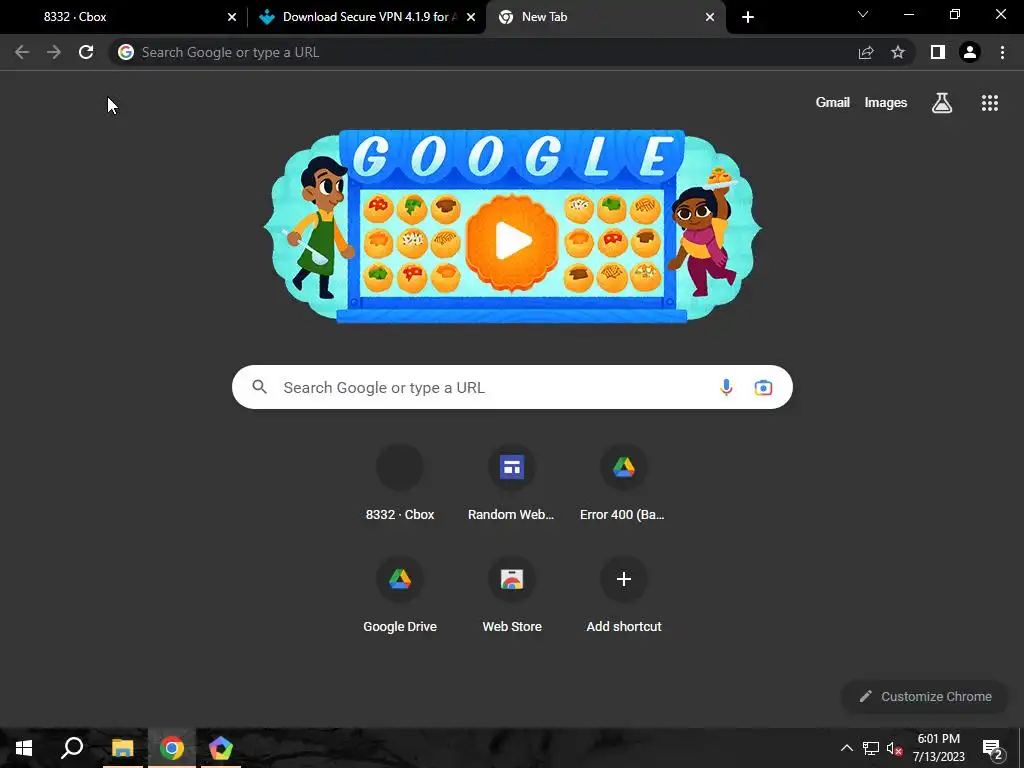Open a new browser tab
The image size is (1024, 768).
(748, 17)
